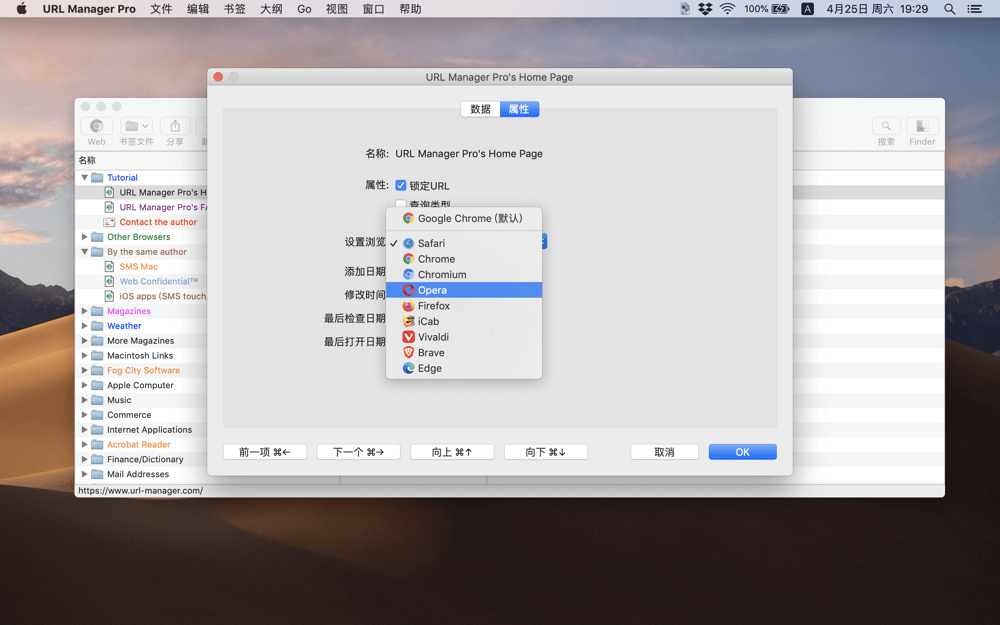
Task: Click the OK button
Action: pos(742,452)
